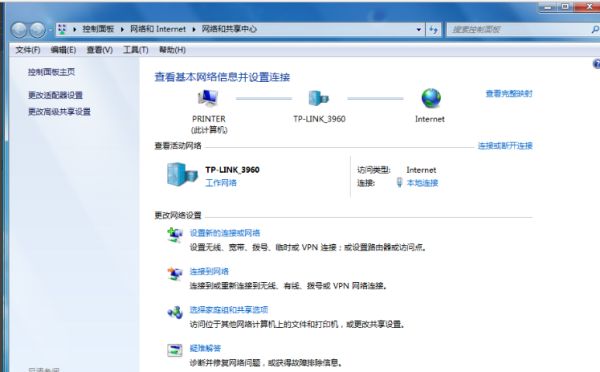Click the icon for 设置新的连接或网络
This screenshot has height=372, width=600.
(x=175, y=235)
